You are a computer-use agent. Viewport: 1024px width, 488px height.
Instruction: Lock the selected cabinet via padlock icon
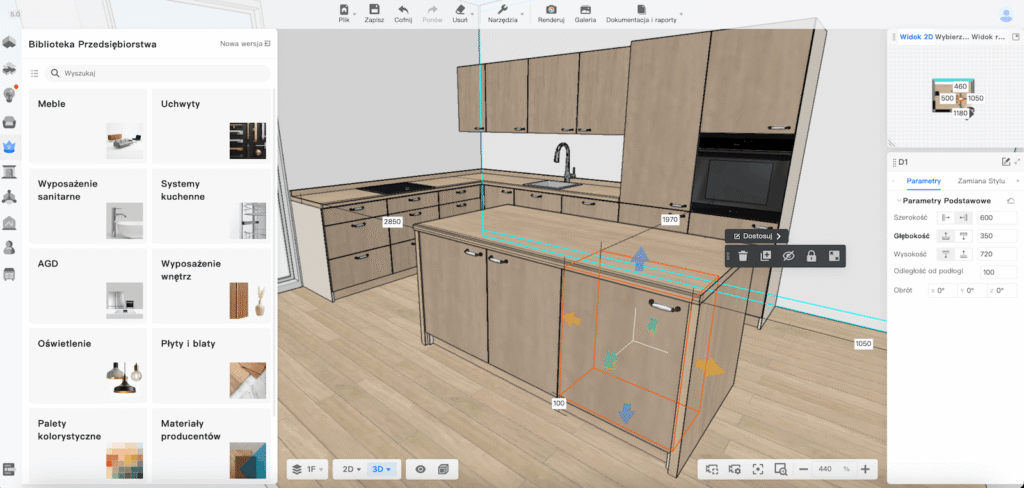tap(811, 256)
